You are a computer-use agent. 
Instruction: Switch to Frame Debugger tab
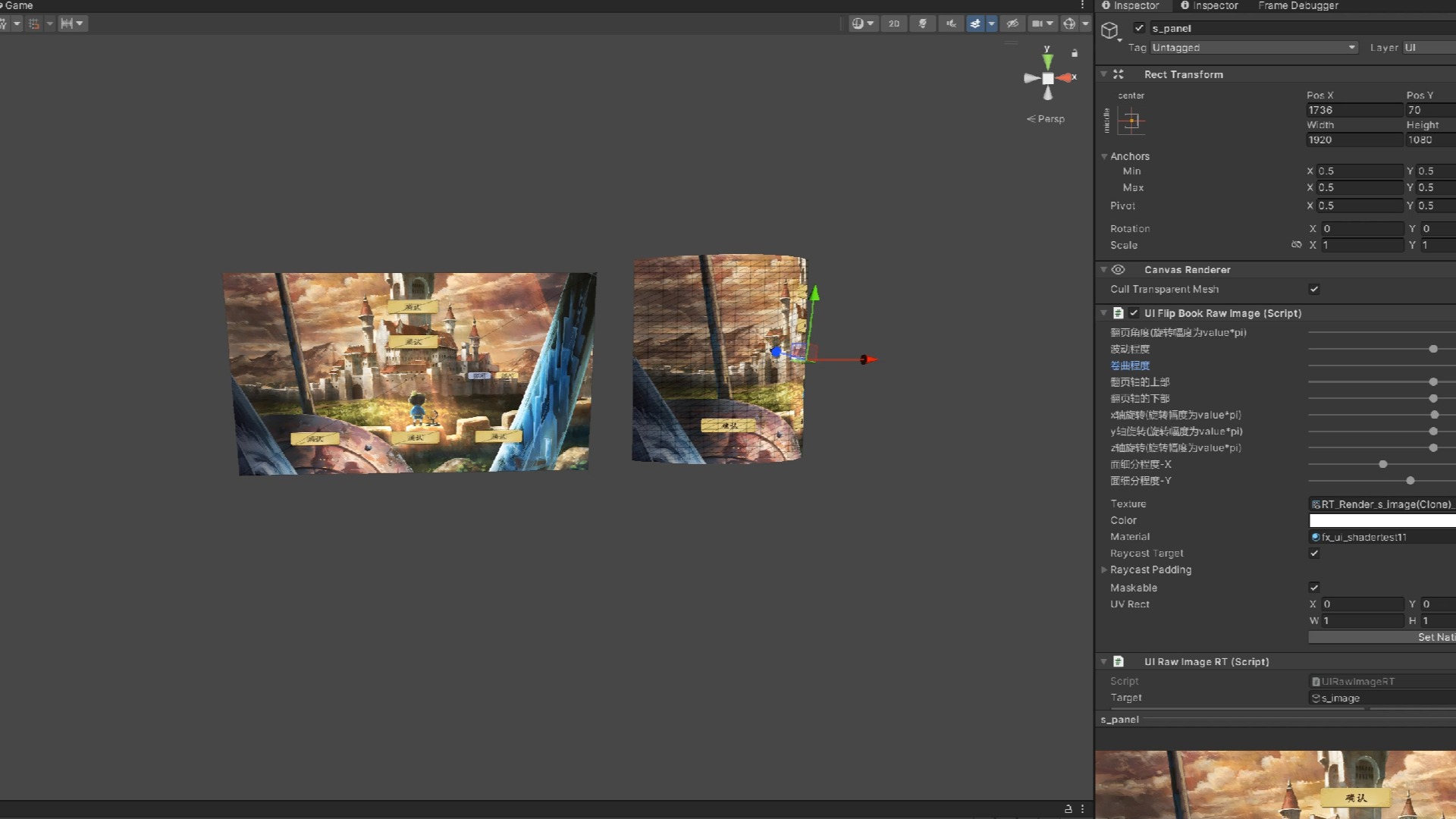coord(1298,6)
